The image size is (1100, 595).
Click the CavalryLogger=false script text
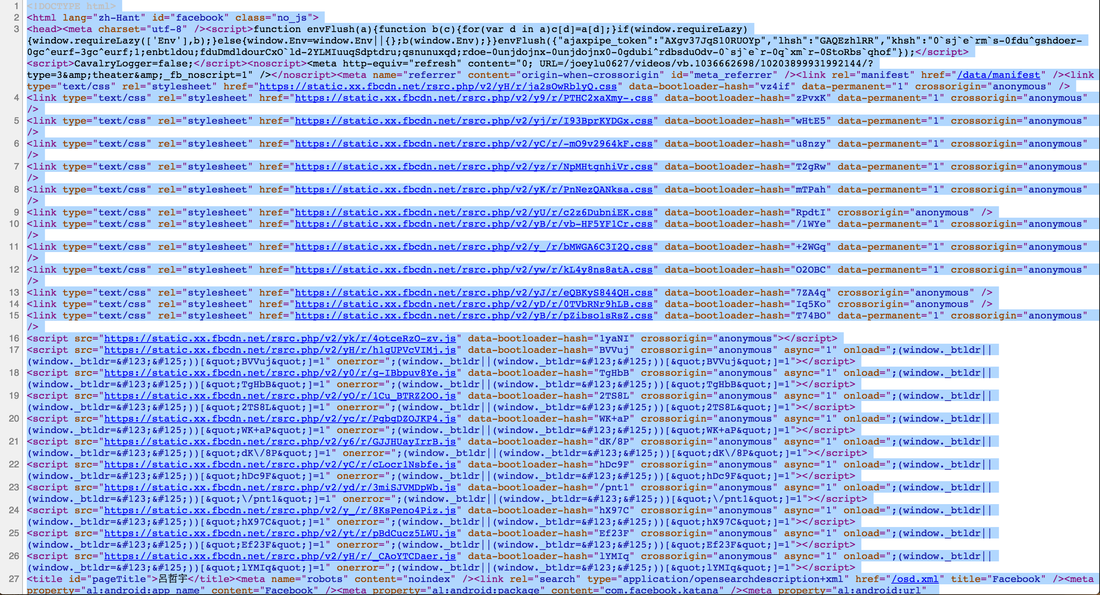pos(133,63)
